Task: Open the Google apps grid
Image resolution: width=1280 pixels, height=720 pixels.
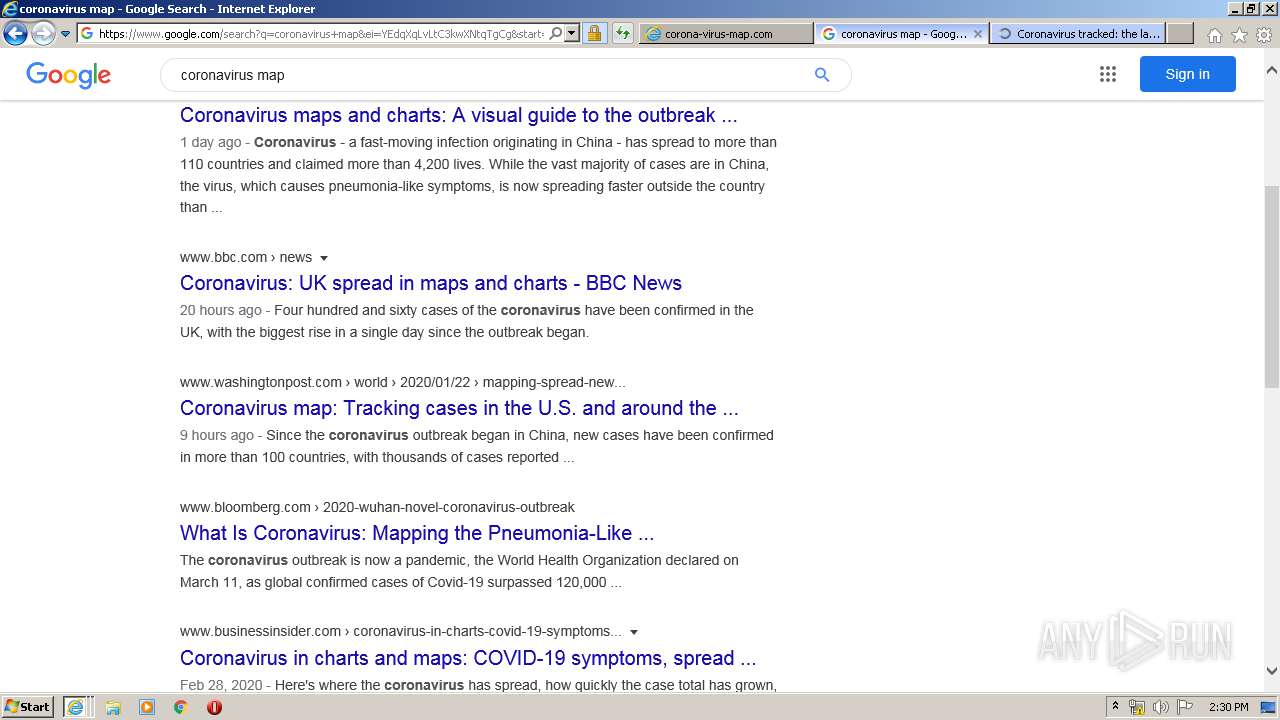Action: click(1107, 74)
